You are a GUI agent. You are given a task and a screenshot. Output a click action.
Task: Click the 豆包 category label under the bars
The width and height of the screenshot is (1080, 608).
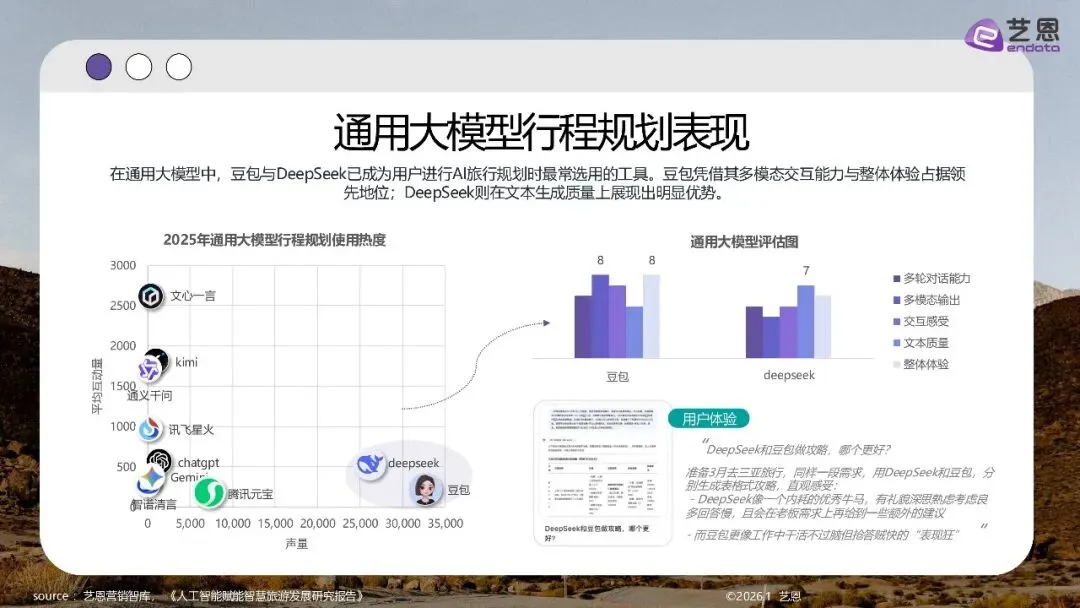pos(617,377)
